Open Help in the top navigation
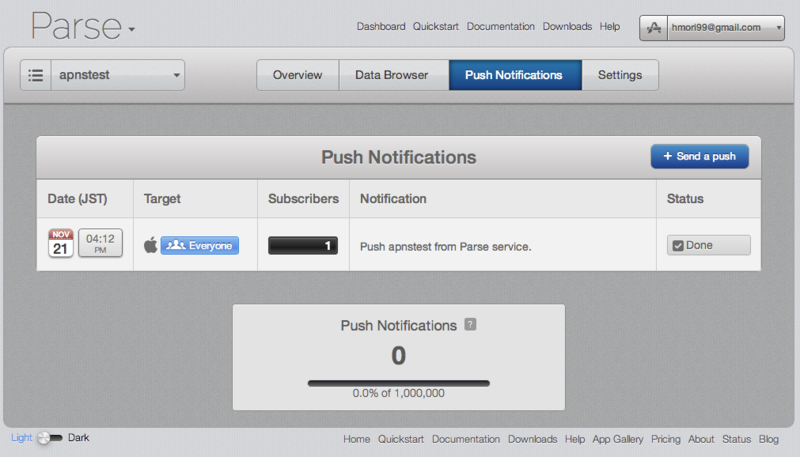The image size is (800, 457). point(609,27)
